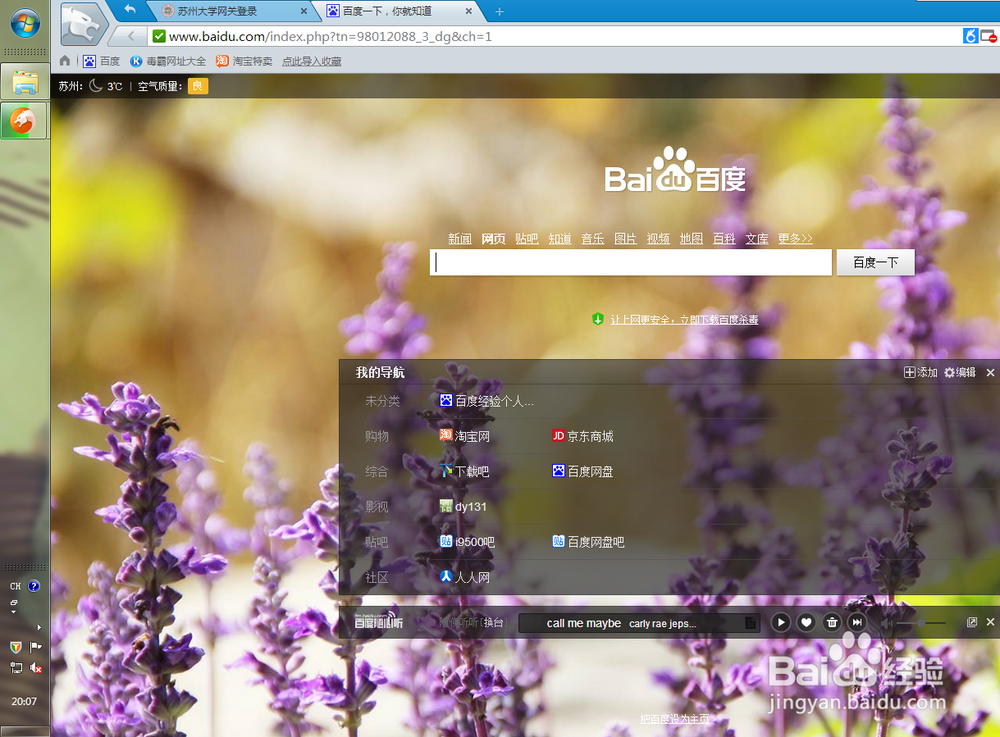Open the 淘宝特卖 bookmark

point(244,61)
